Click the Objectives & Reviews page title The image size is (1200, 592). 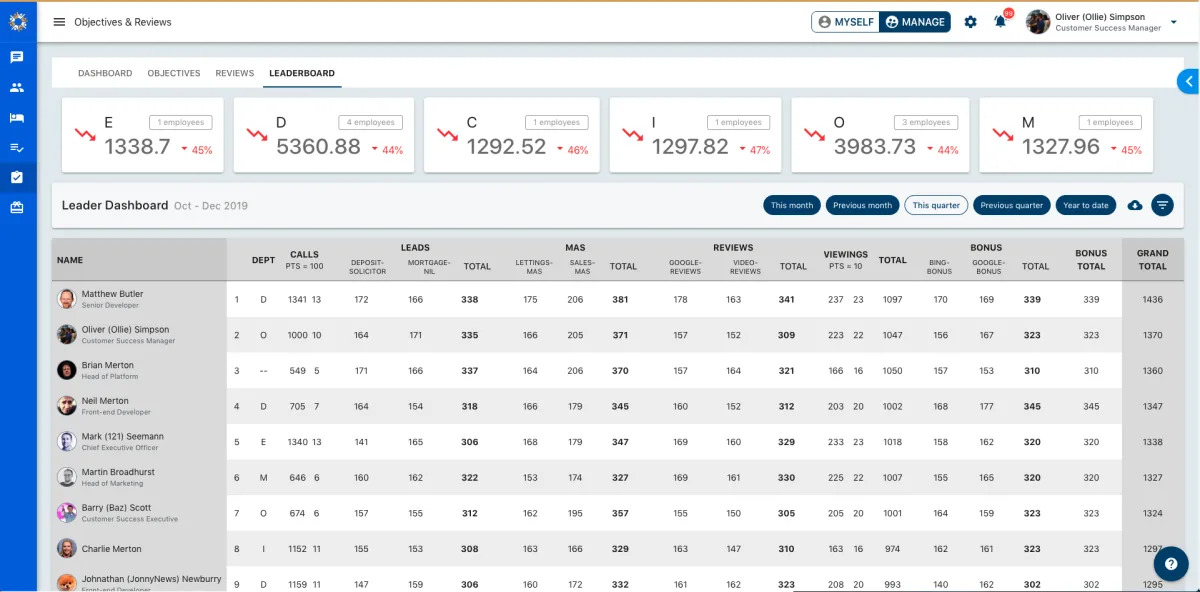tap(122, 22)
